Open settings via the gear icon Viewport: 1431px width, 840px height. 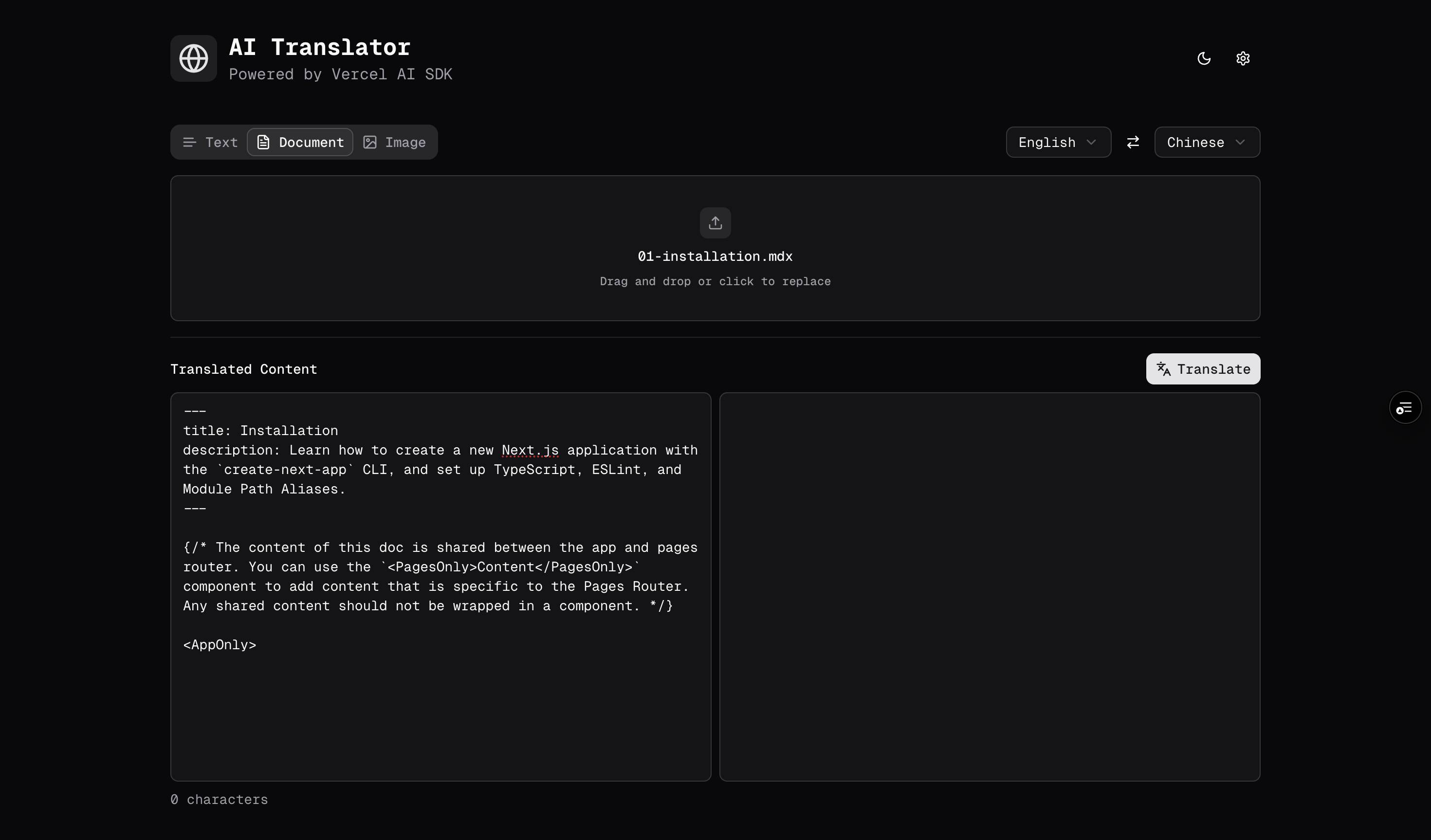(x=1243, y=58)
